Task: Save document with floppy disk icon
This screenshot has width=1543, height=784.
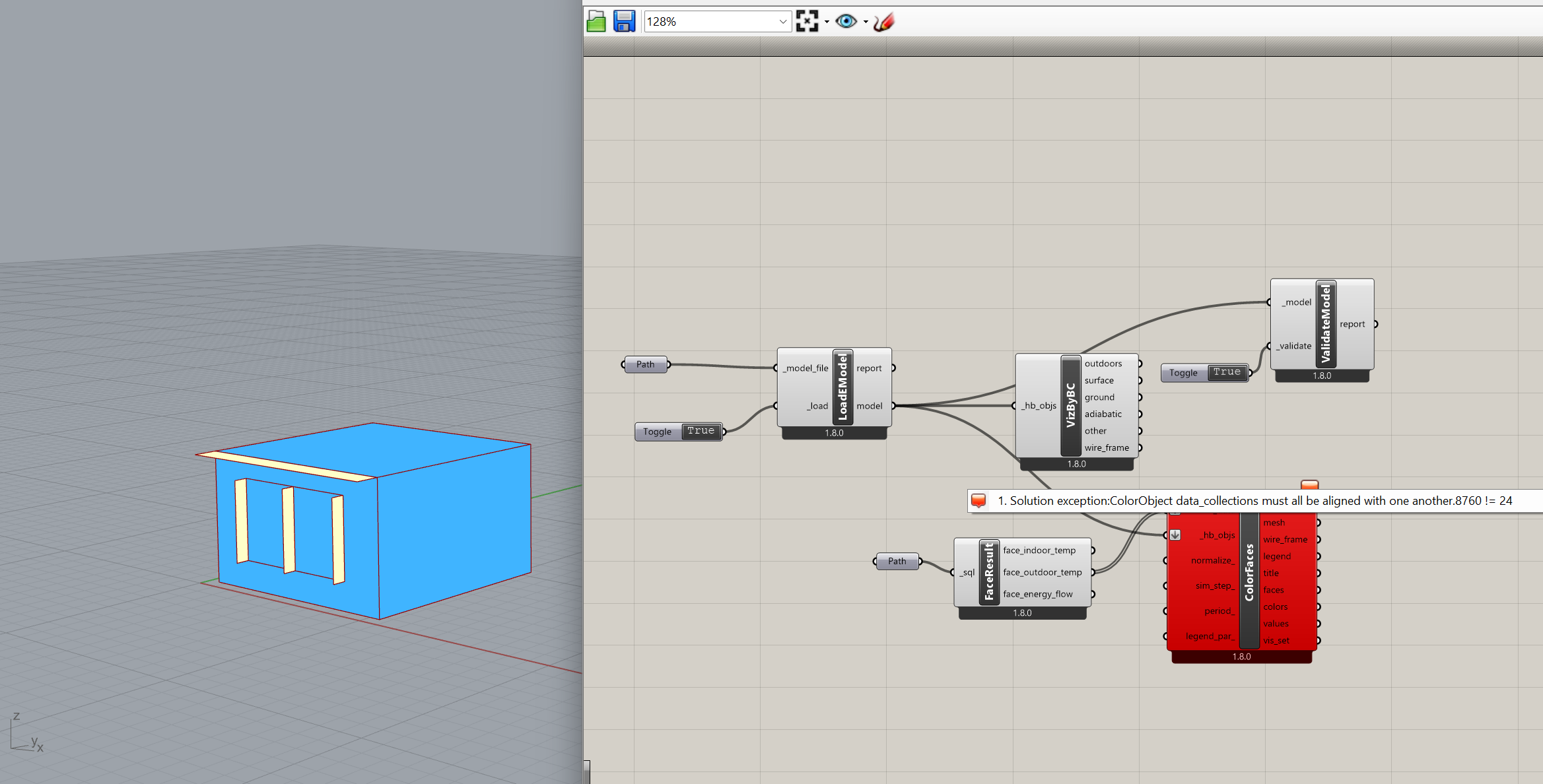Action: point(624,21)
